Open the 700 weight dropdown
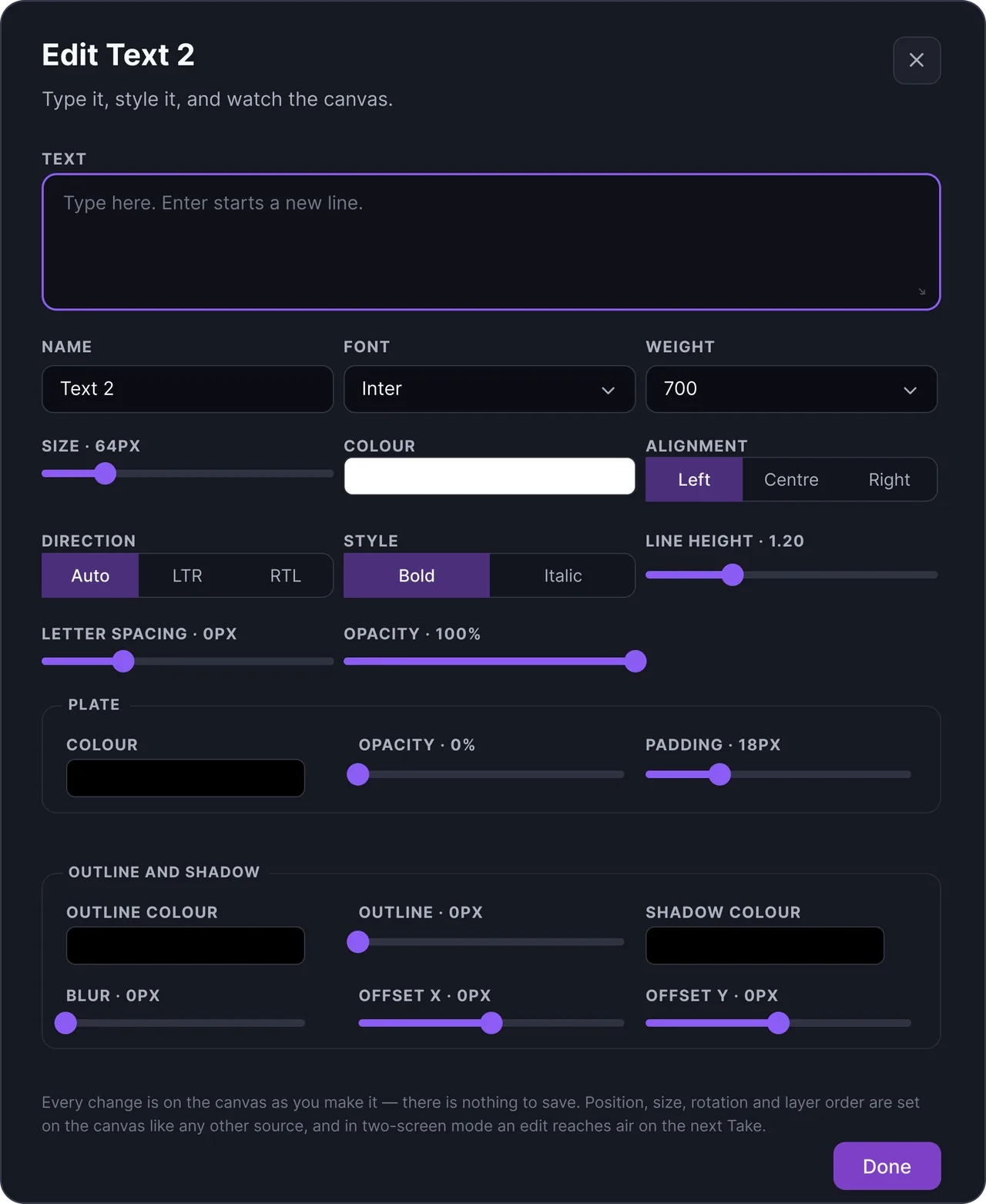The width and height of the screenshot is (986, 1204). tap(791, 389)
